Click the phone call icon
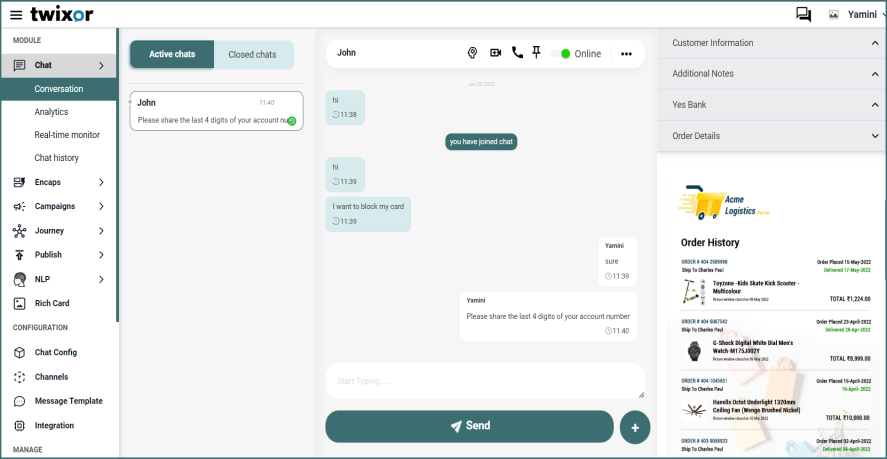Image resolution: width=887 pixels, height=459 pixels. (x=517, y=53)
